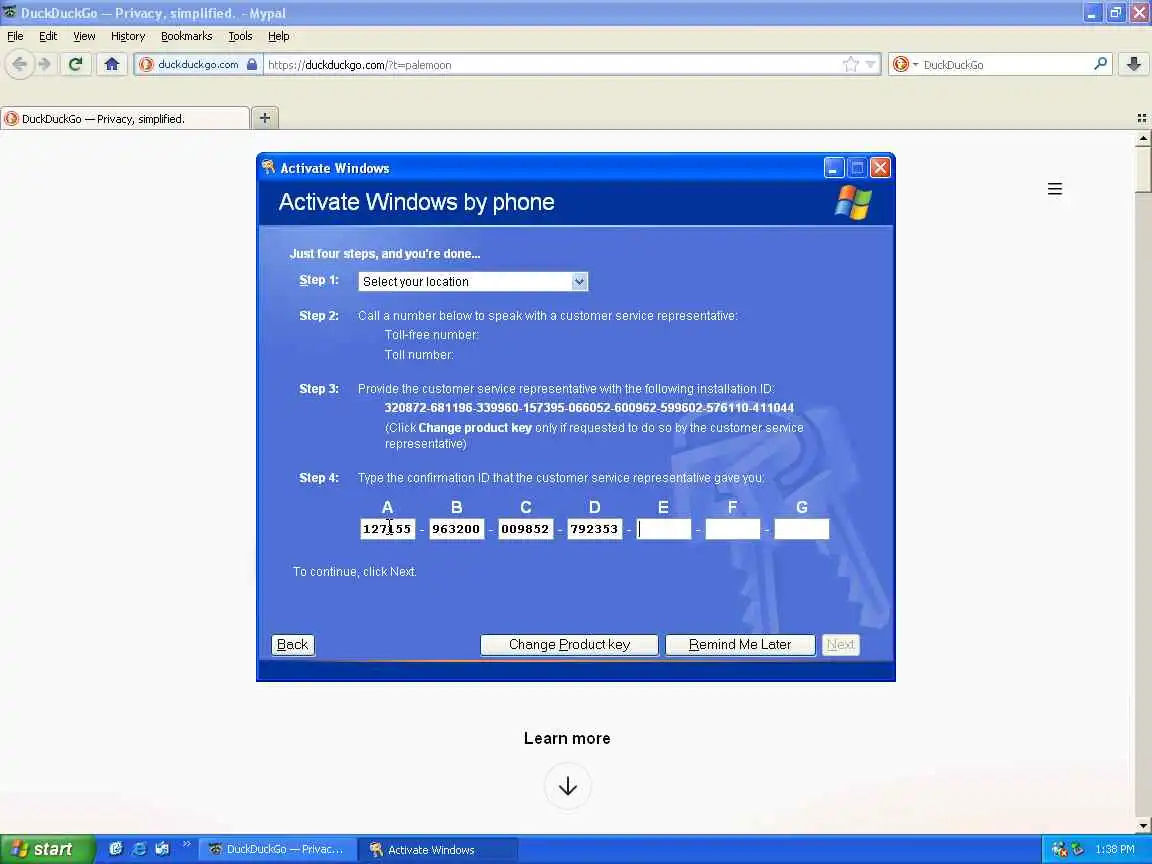
Task: Click the DuckDuckGo search box
Action: (1005, 65)
